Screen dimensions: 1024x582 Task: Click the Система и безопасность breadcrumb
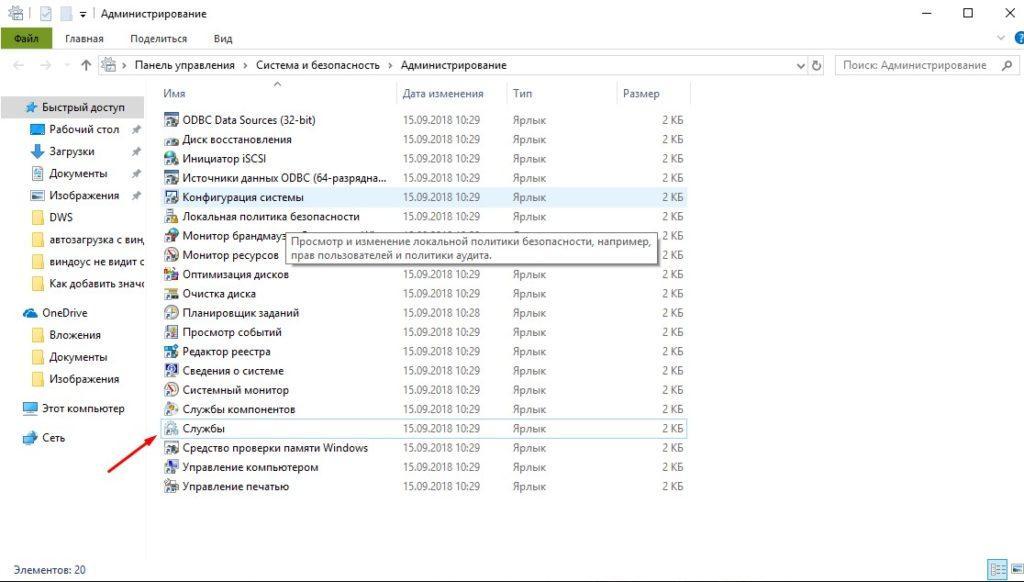pyautogui.click(x=317, y=65)
